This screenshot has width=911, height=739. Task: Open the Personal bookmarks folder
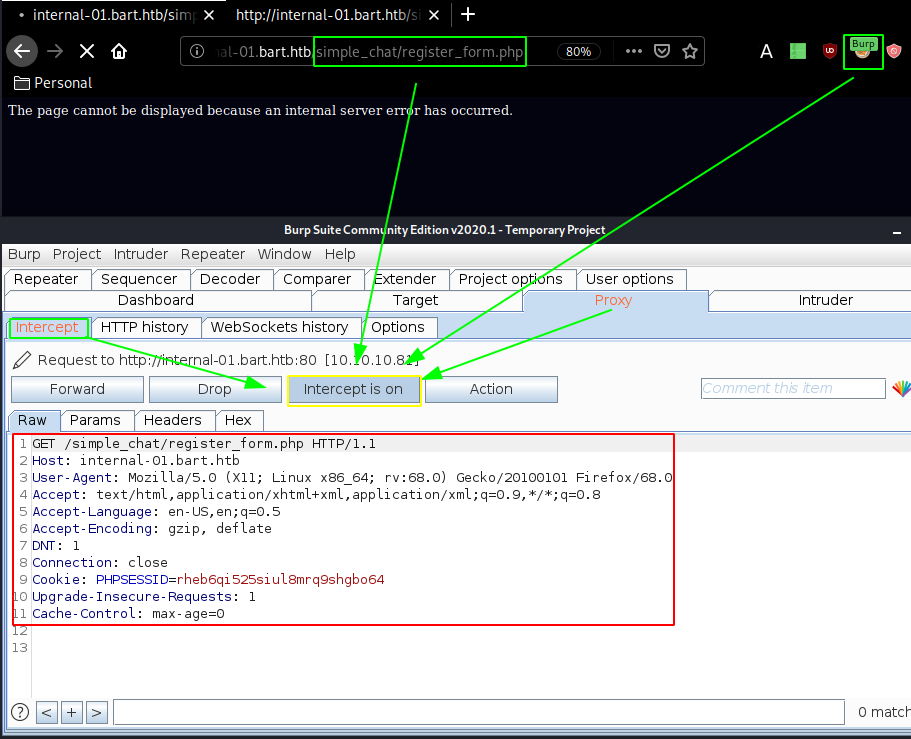(53, 83)
